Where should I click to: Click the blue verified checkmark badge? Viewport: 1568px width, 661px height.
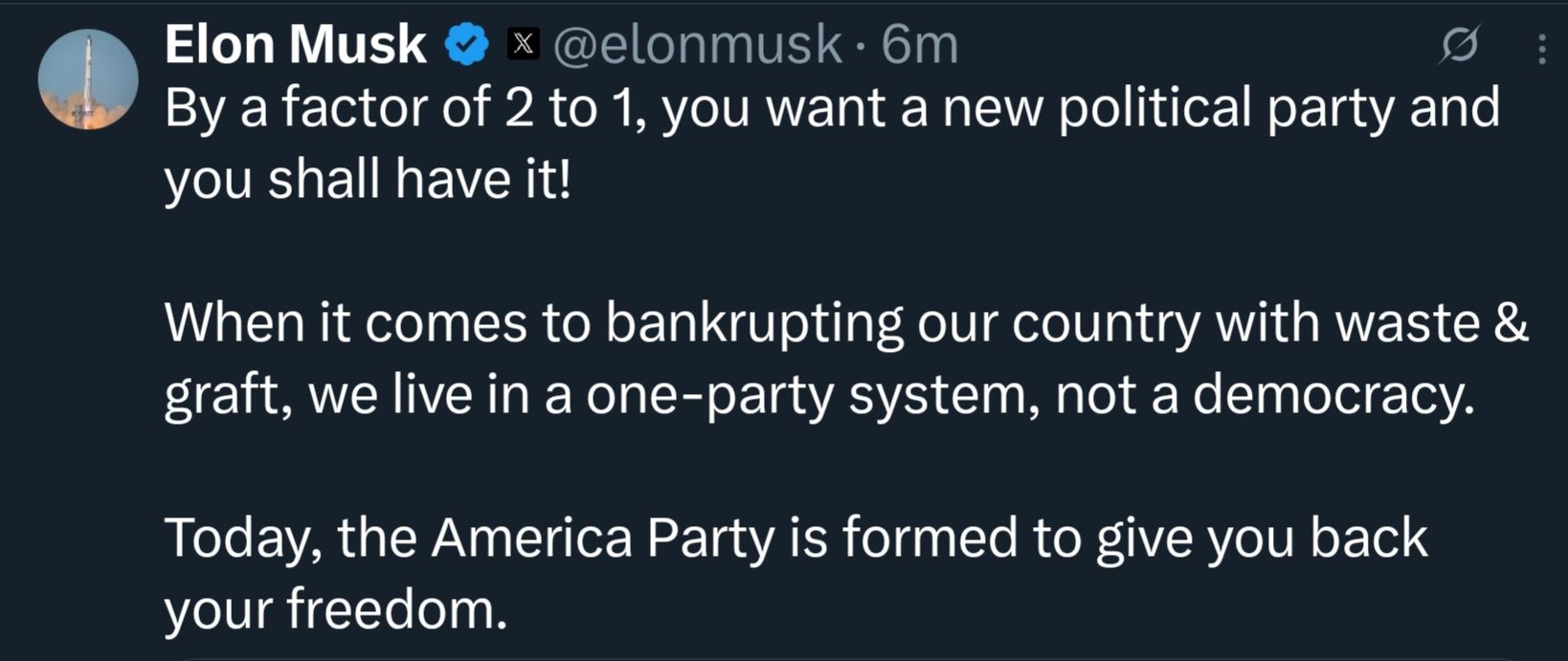click(x=468, y=45)
